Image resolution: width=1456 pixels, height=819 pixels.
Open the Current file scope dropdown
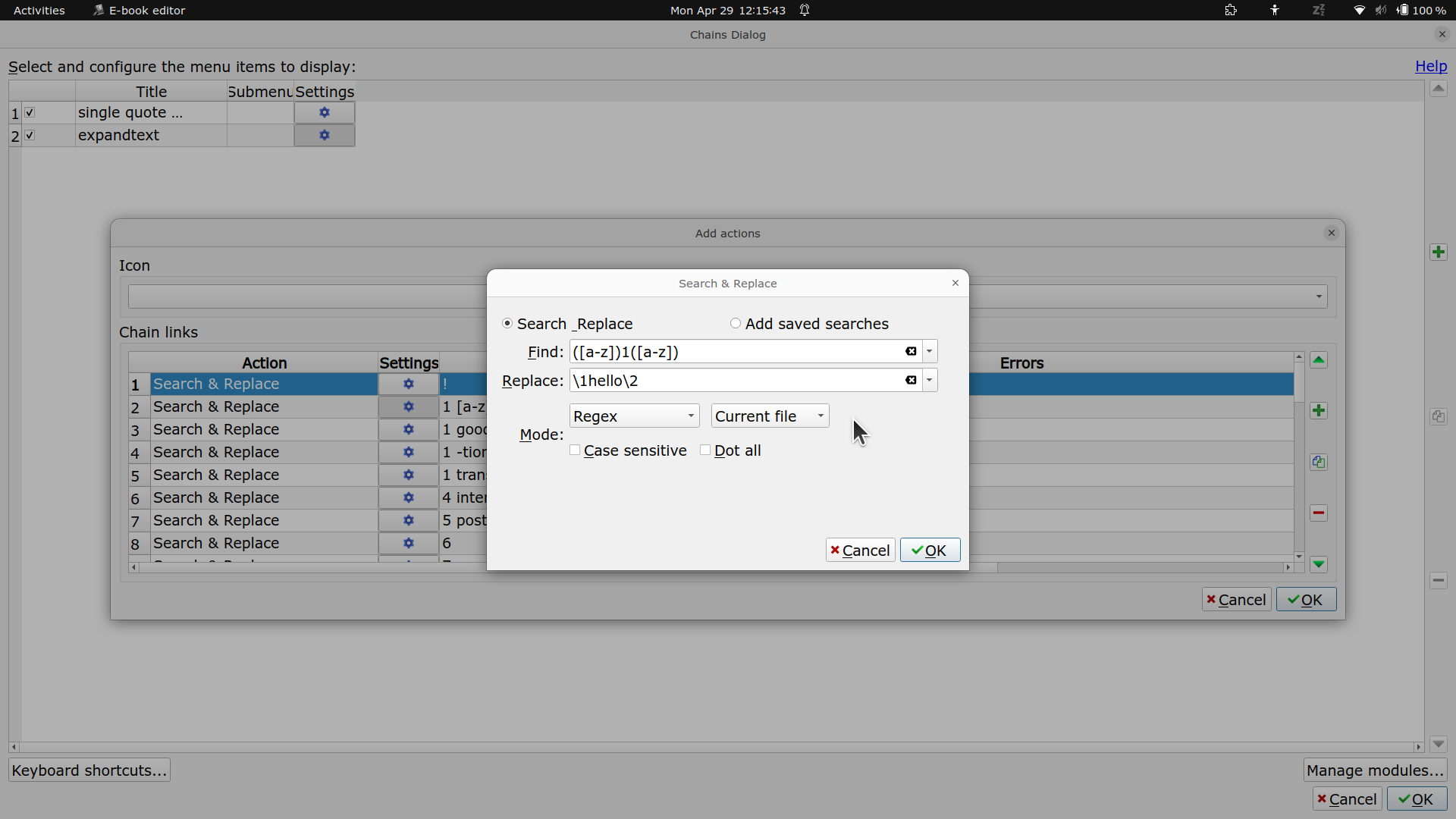(x=770, y=416)
